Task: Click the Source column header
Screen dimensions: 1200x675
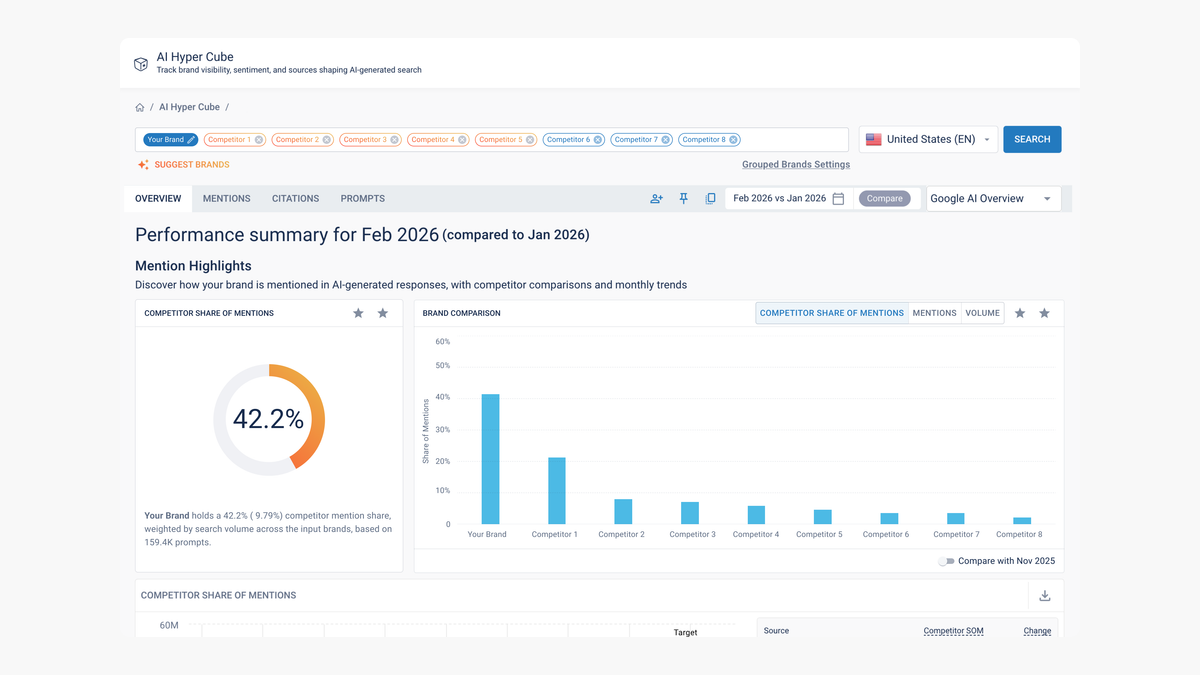Action: [x=776, y=631]
